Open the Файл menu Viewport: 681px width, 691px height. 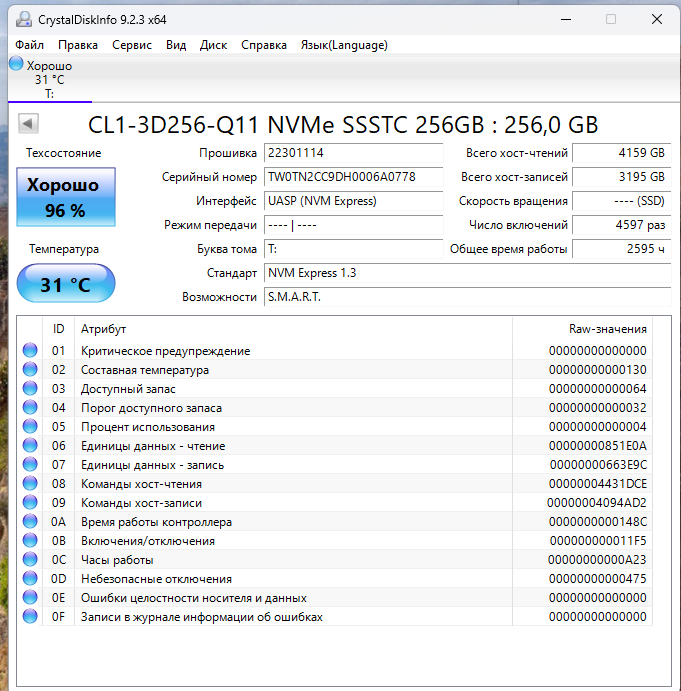(30, 45)
